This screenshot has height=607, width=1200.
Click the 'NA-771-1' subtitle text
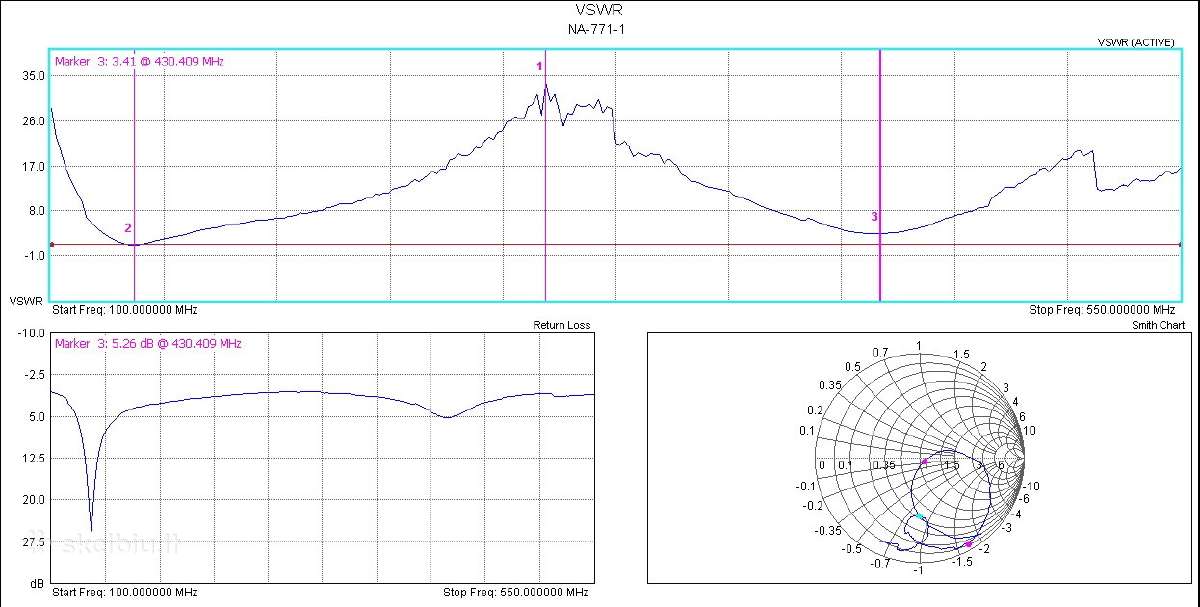pos(597,29)
